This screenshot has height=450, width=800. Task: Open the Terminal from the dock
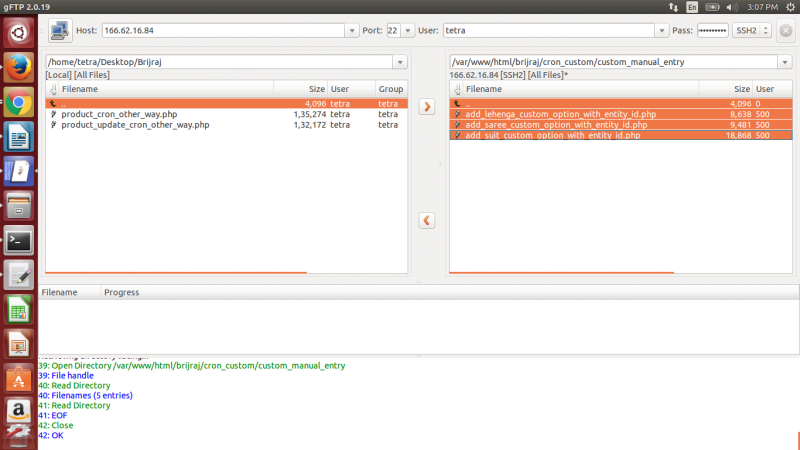coord(19,241)
